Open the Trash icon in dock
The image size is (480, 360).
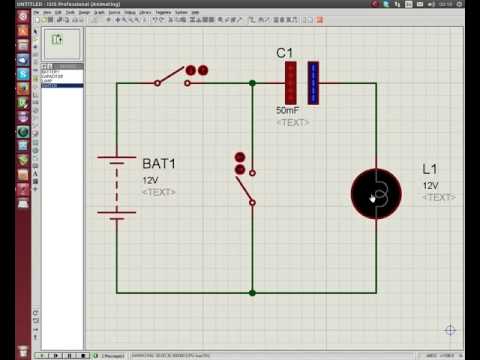click(x=23, y=351)
